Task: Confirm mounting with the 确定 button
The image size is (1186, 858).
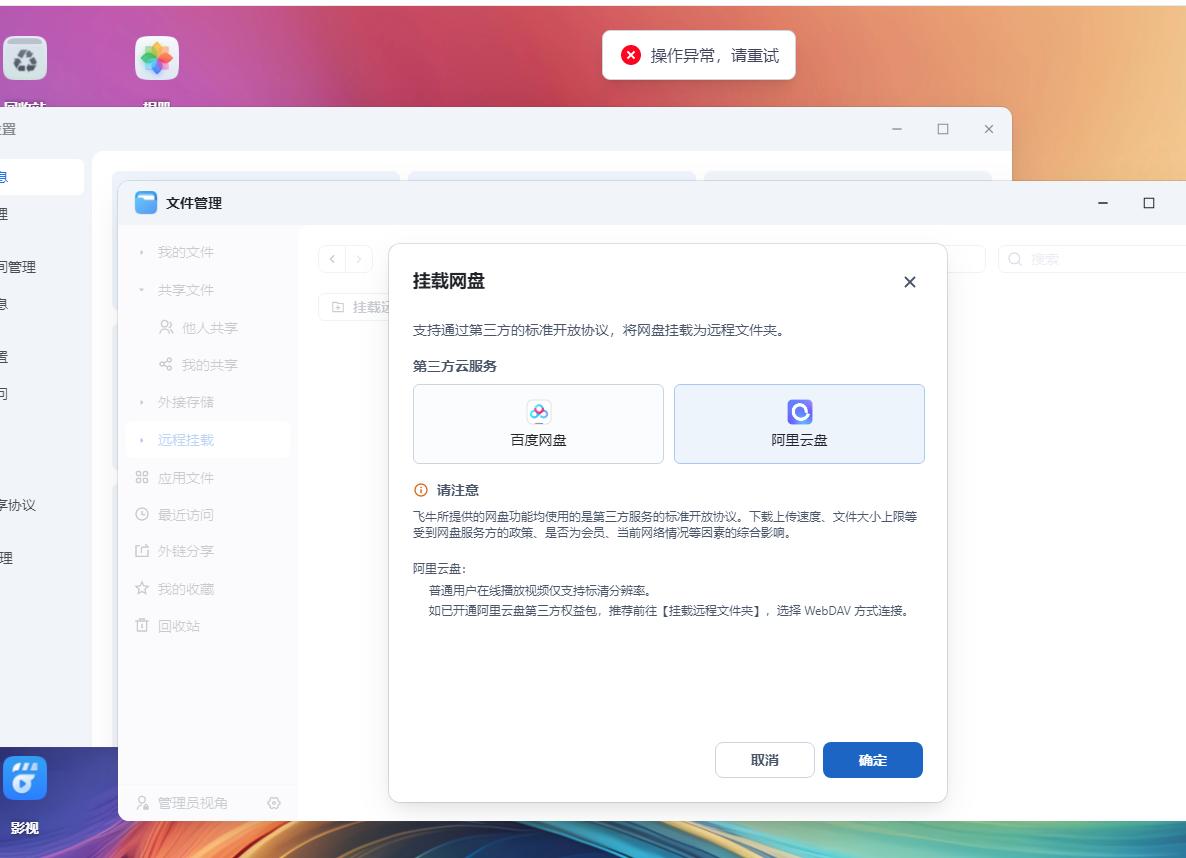Action: click(873, 760)
